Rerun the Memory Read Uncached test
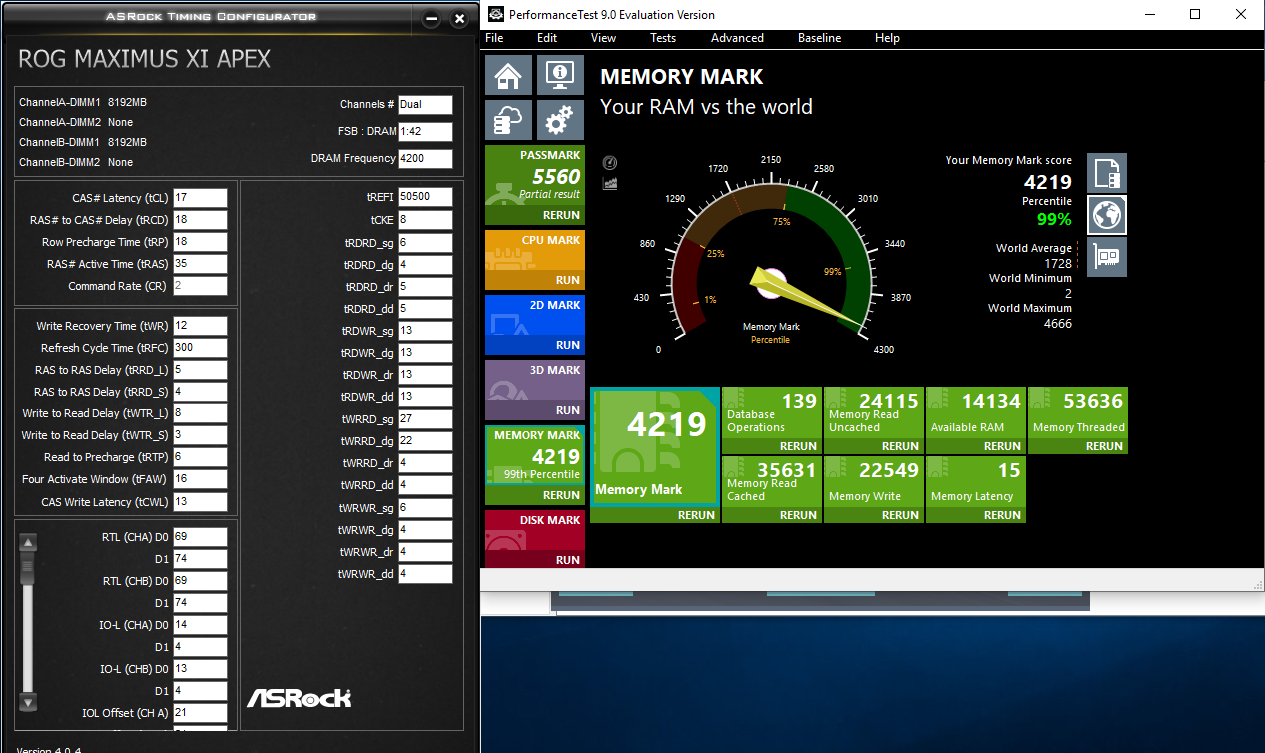The height and width of the screenshot is (753, 1265). [900, 446]
